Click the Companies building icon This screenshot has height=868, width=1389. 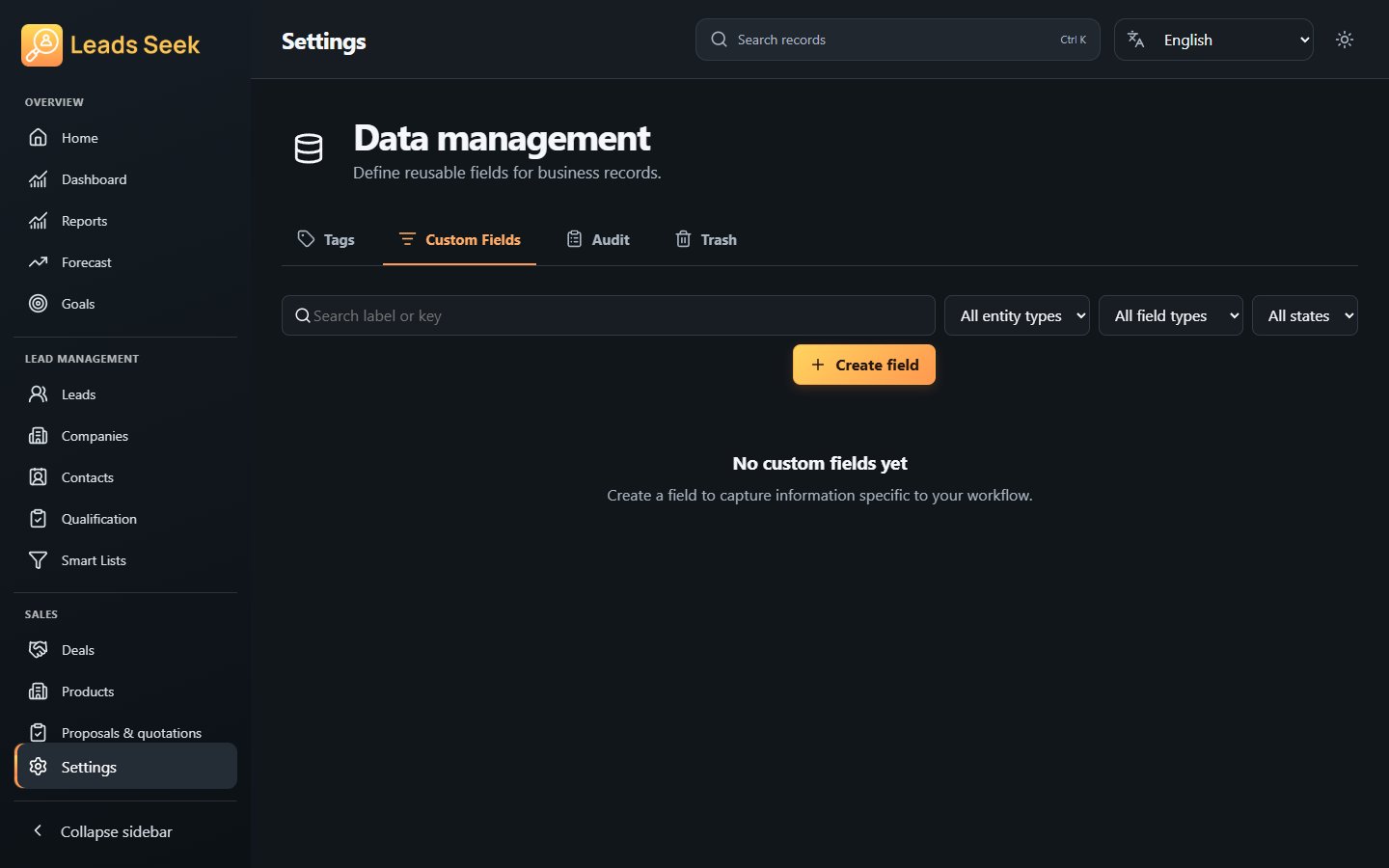[38, 436]
